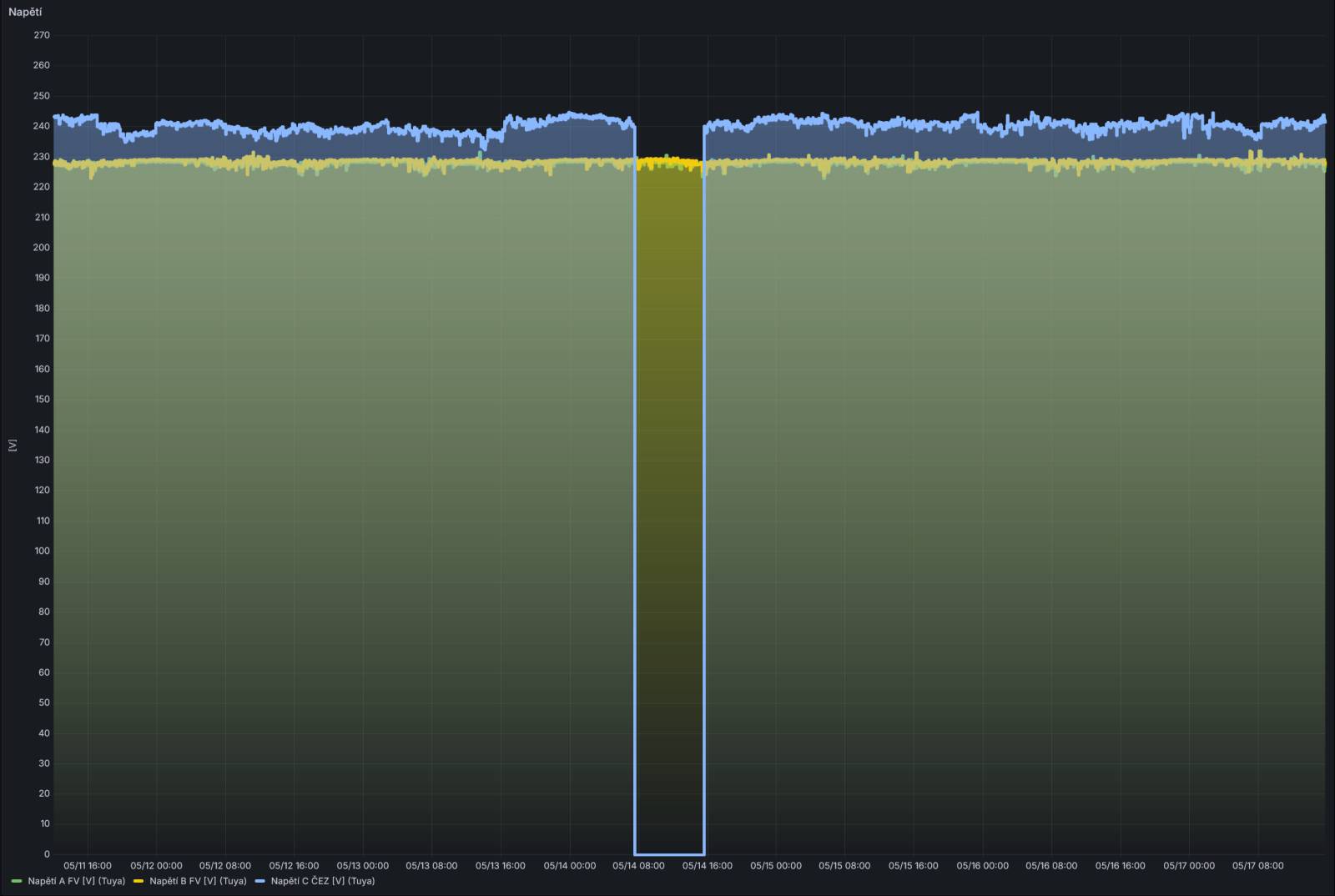1335x896 pixels.
Task: Click the 05/13 00:00 time axis label
Action: coord(363,866)
